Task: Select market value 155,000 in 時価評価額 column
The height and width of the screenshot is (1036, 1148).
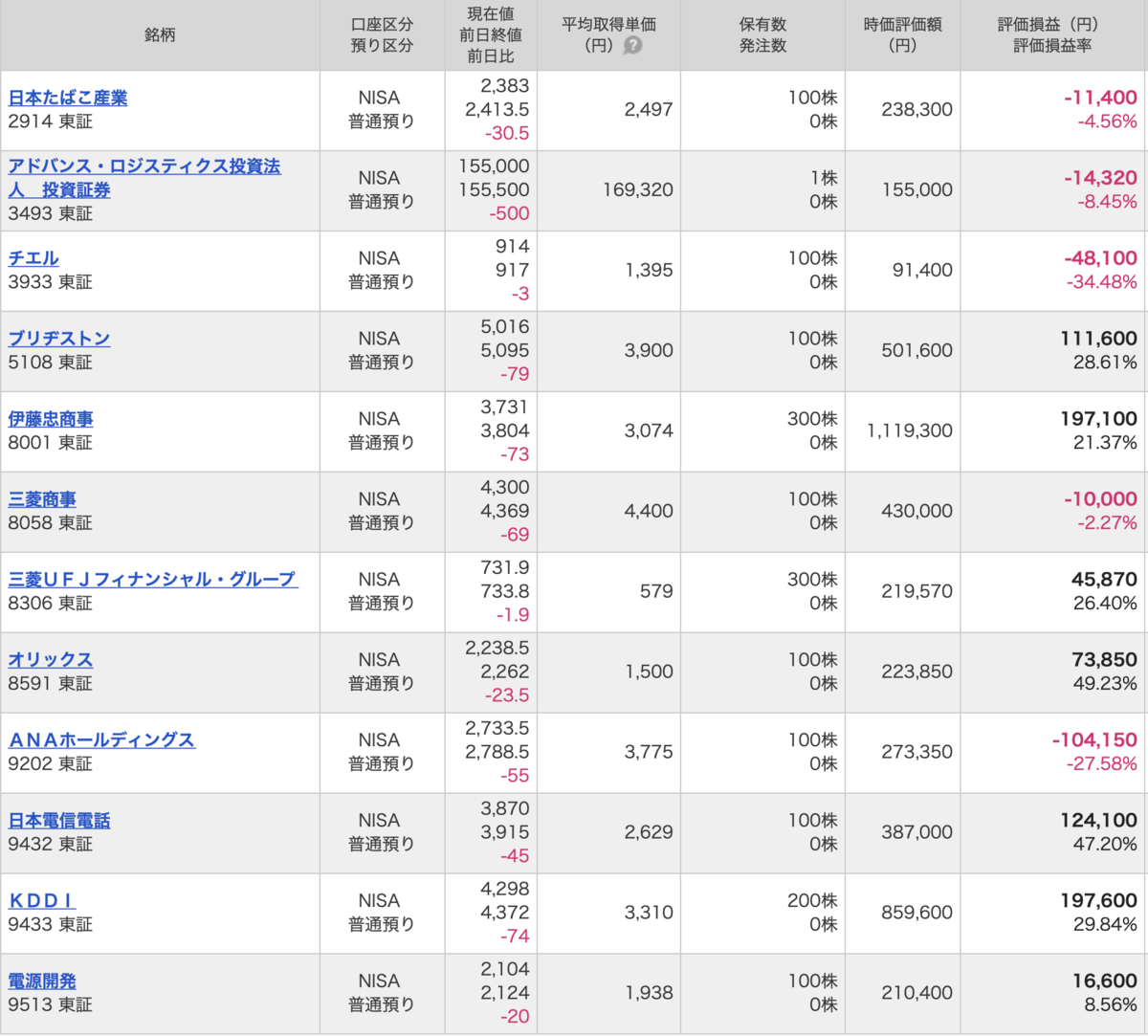Action: (916, 189)
